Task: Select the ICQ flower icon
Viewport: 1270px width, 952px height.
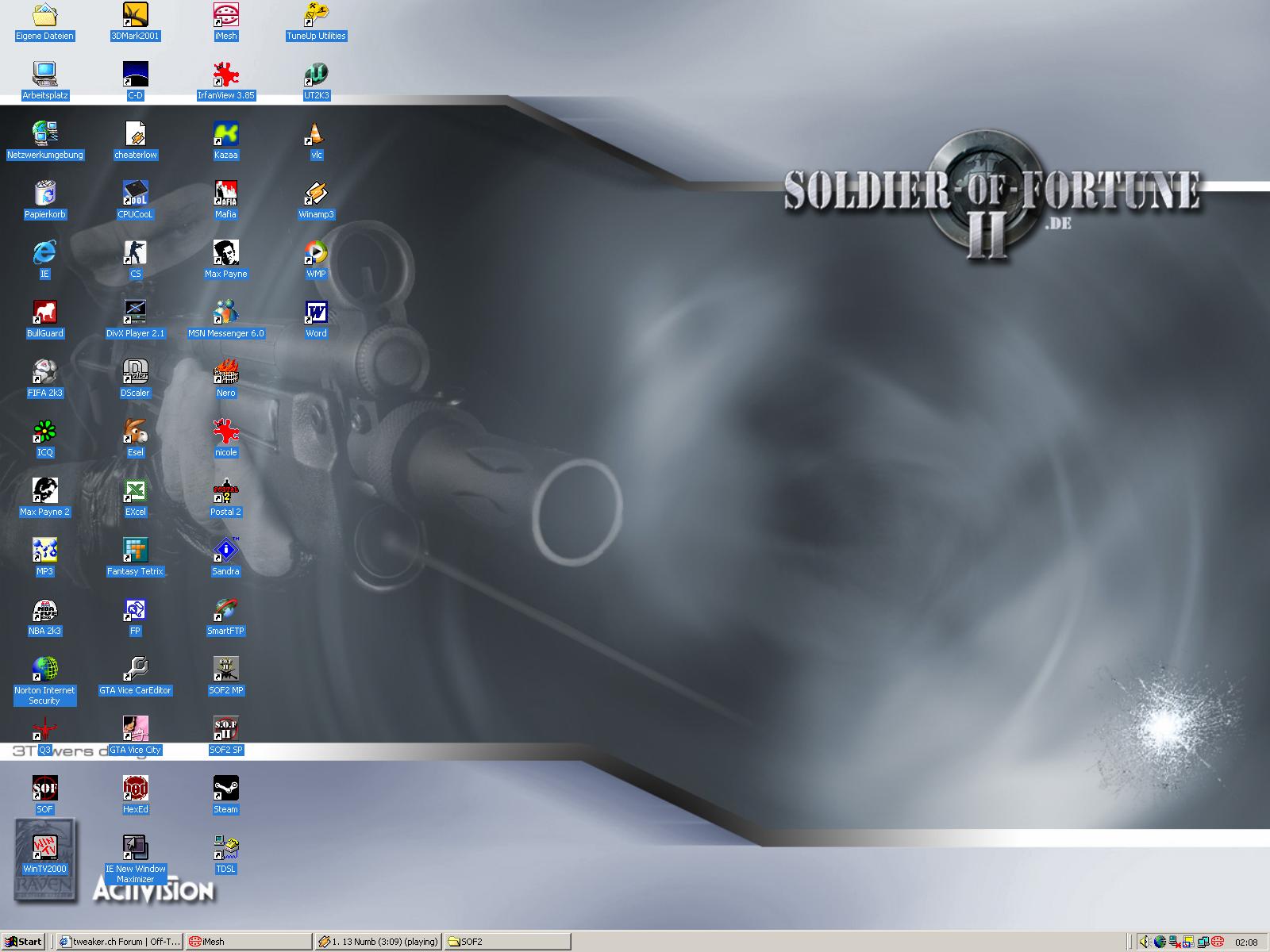Action: (x=44, y=432)
